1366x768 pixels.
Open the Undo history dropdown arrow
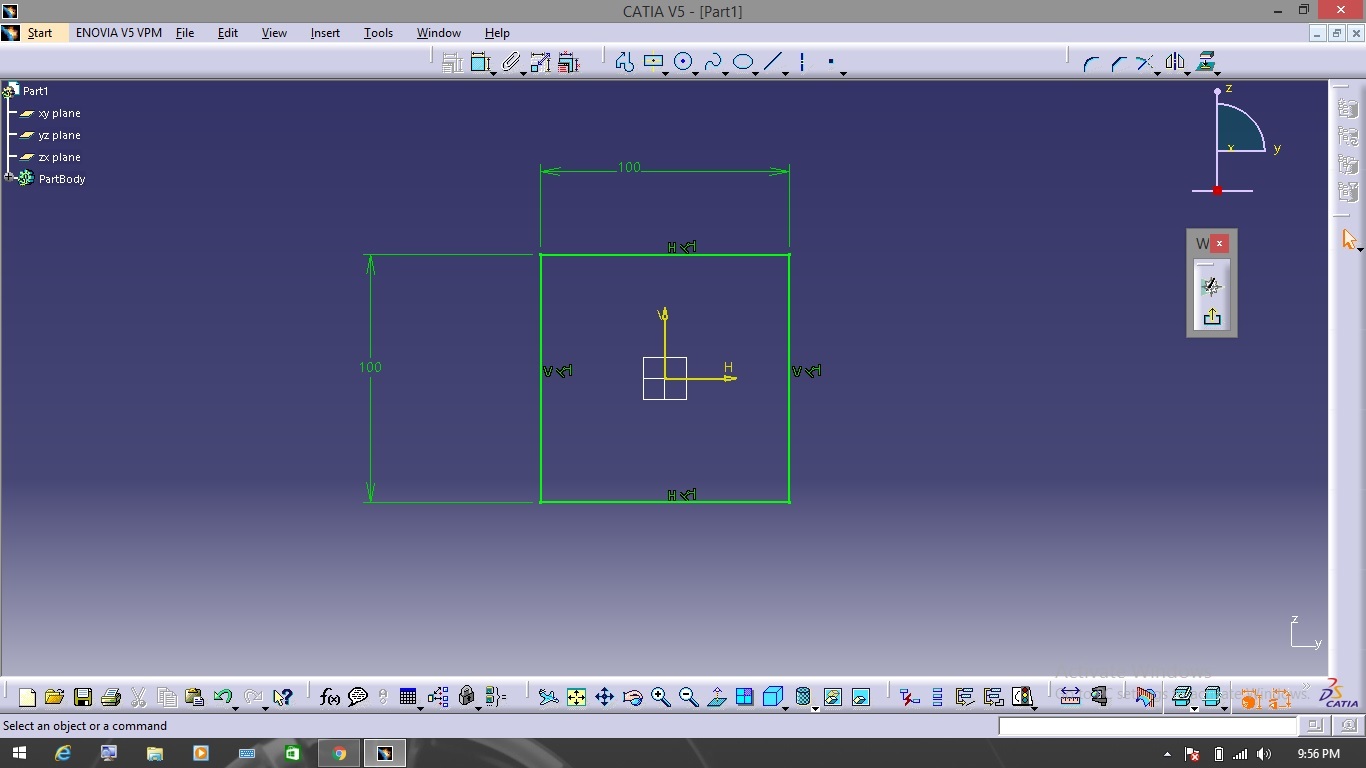pos(235,708)
